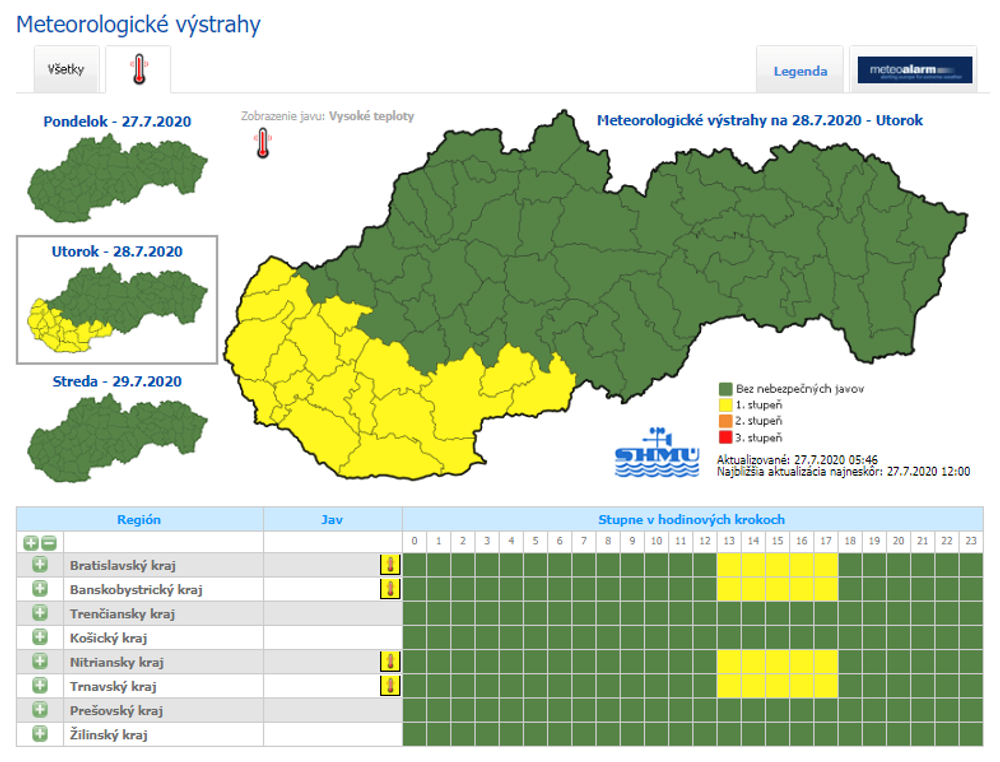This screenshot has height=762, width=1000.
Task: Expand the Prešovský kraj row
Action: tap(40, 710)
